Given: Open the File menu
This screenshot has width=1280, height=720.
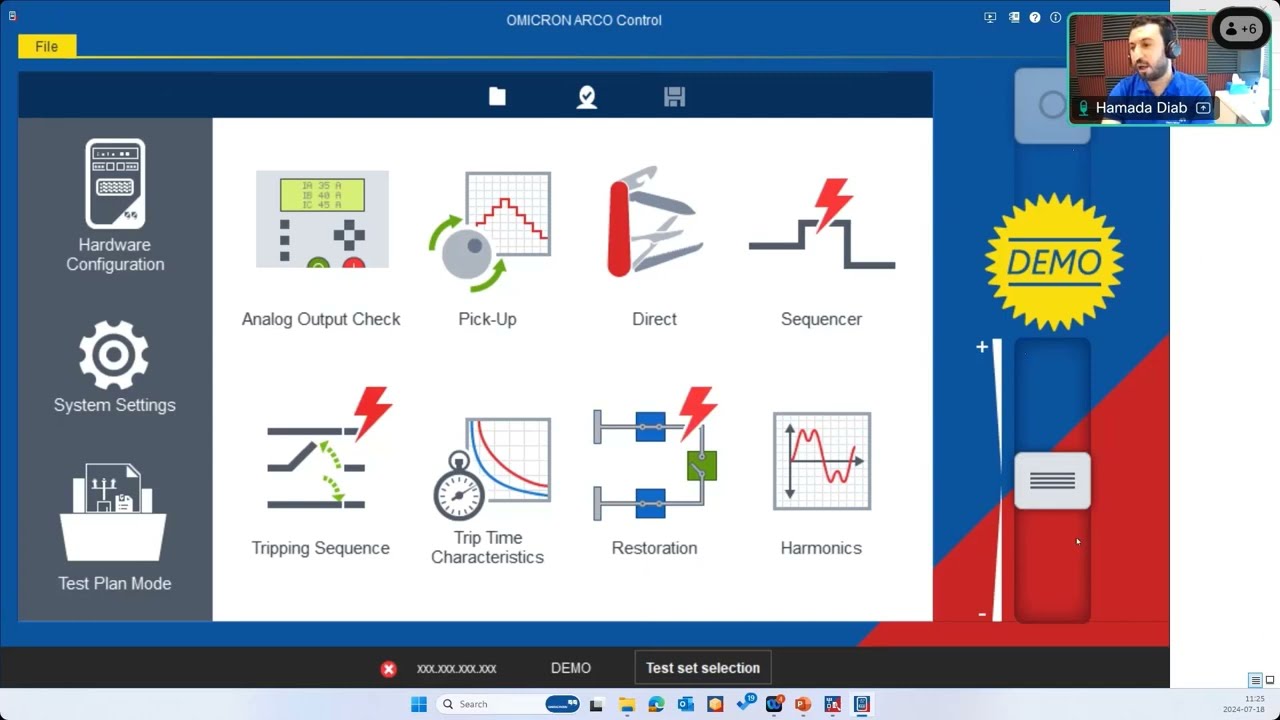Looking at the screenshot, I should tap(47, 46).
